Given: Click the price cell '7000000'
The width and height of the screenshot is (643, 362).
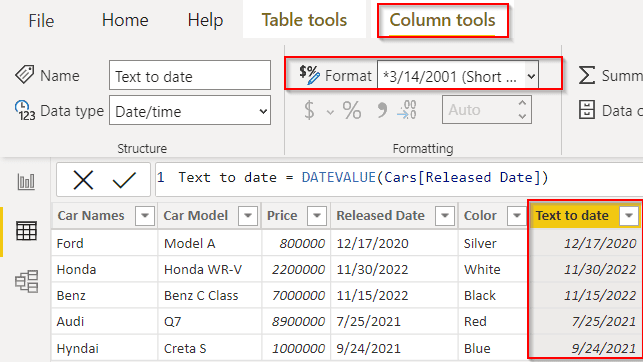Looking at the screenshot, I should click(x=296, y=295).
